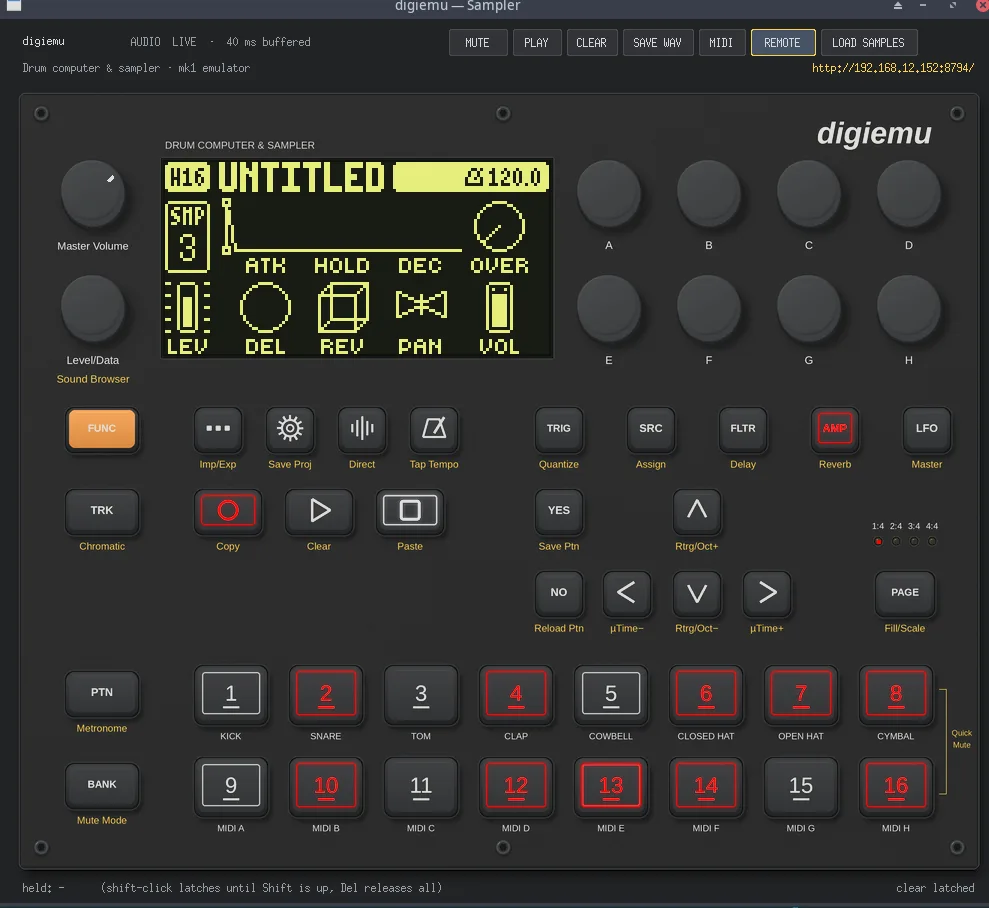
Task: Click the PTN pattern button
Action: point(102,692)
